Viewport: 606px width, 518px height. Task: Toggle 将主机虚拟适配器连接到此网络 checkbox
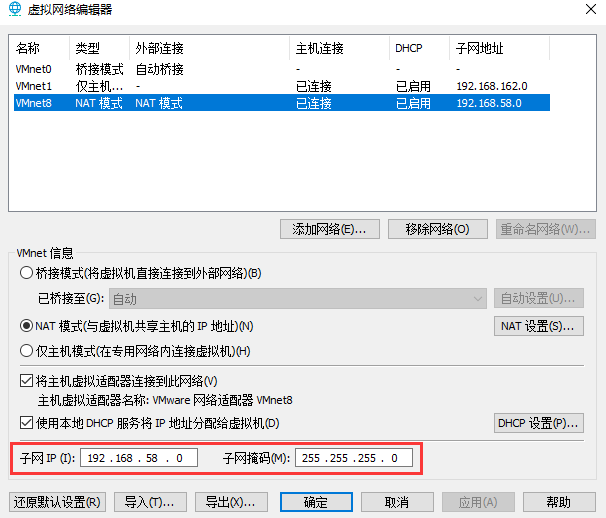click(x=26, y=381)
